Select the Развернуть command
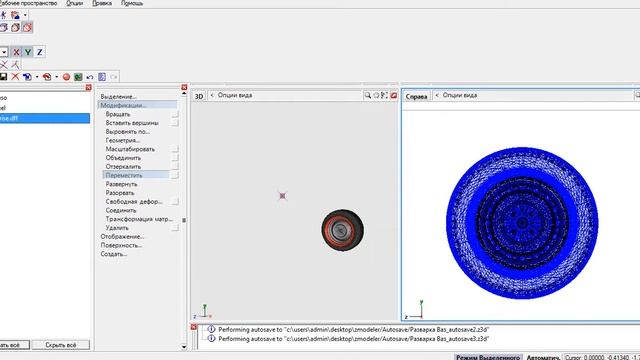This screenshot has height=360, width=640. tap(121, 184)
